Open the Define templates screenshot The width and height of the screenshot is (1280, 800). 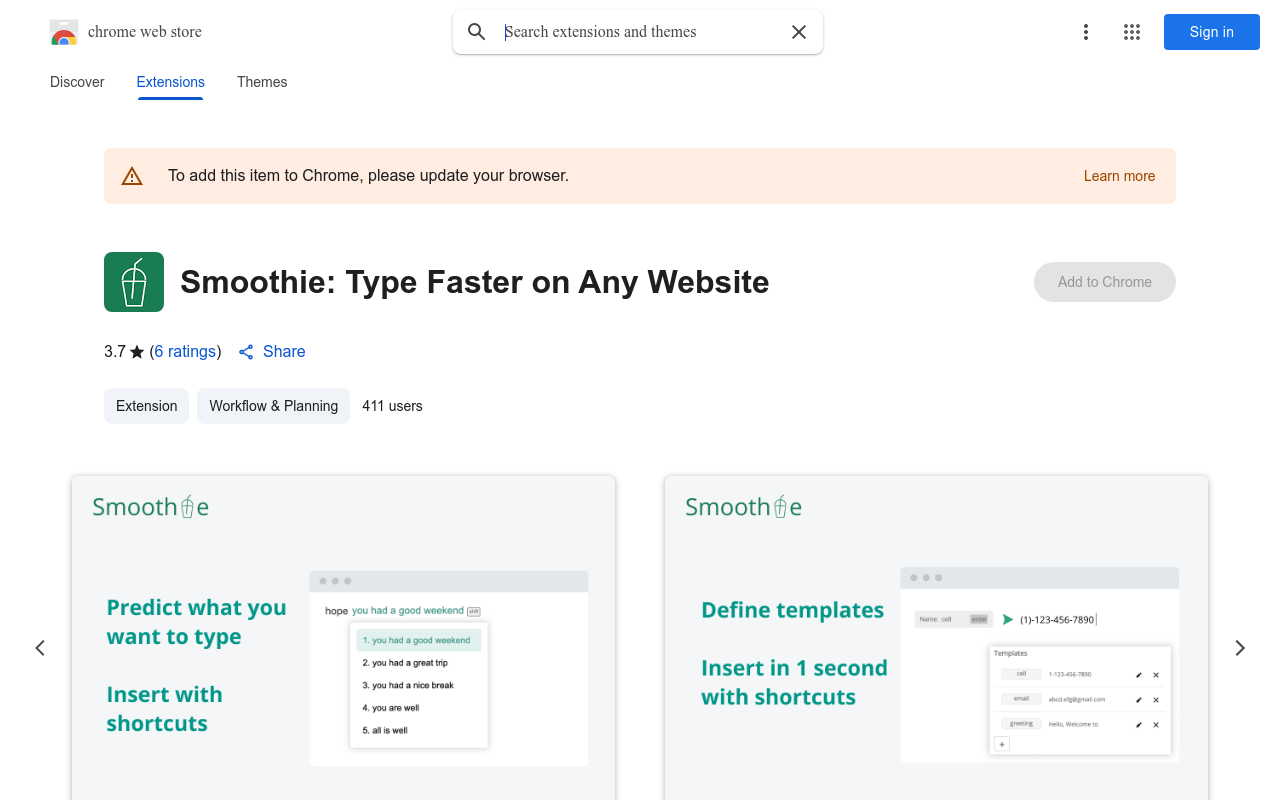936,638
